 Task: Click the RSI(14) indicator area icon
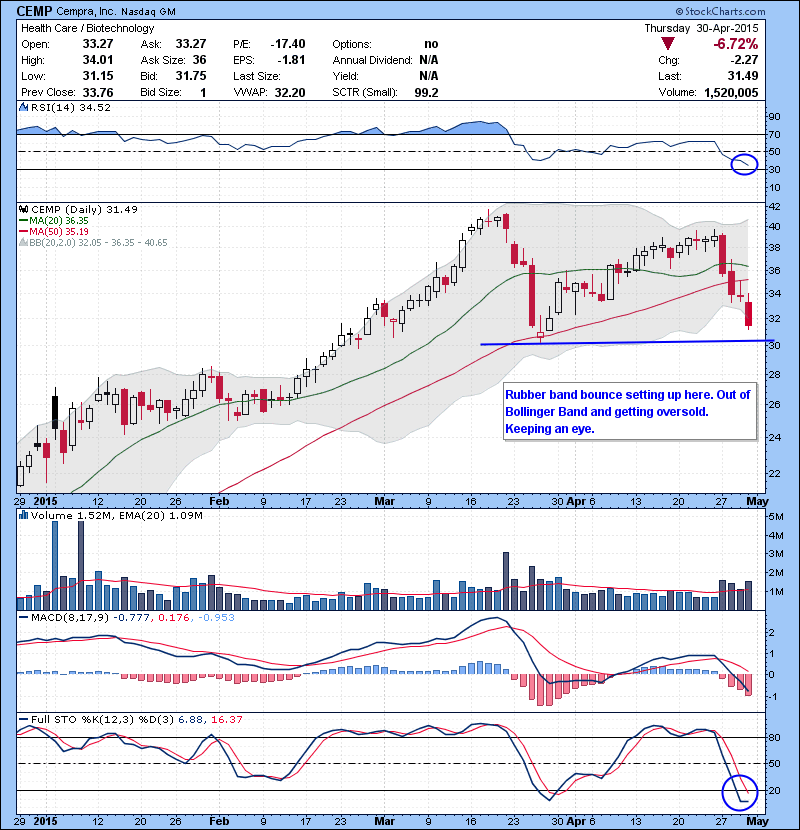(23, 107)
